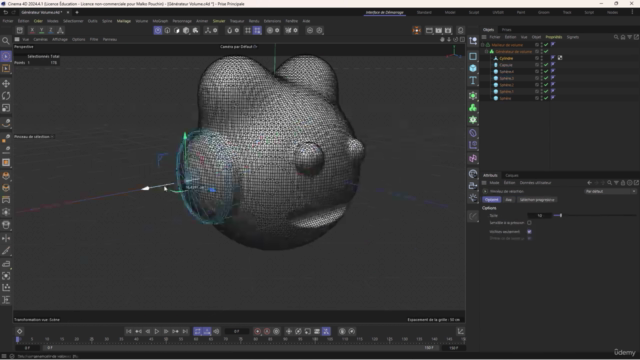Click the back arrow in Attributs panel
The width and height of the screenshot is (640, 360).
(x=589, y=183)
